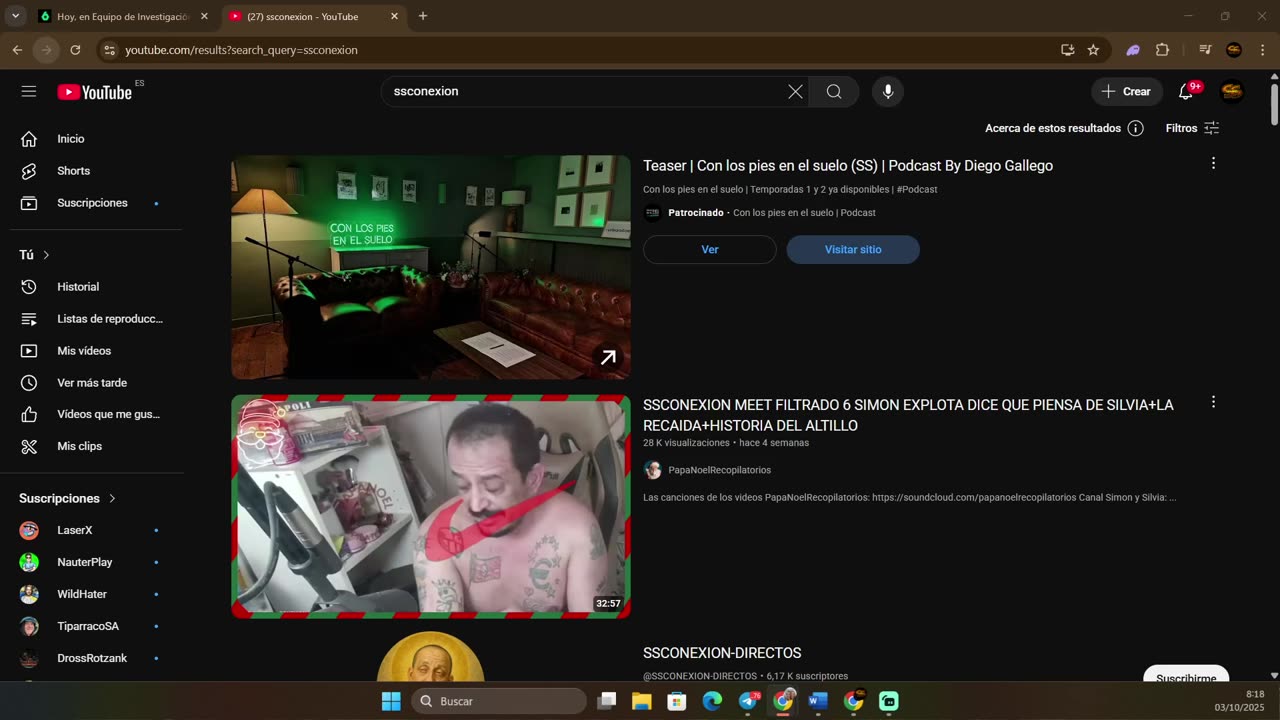Open Microsoft Edge from the taskbar
Image resolution: width=1280 pixels, height=720 pixels.
point(712,701)
